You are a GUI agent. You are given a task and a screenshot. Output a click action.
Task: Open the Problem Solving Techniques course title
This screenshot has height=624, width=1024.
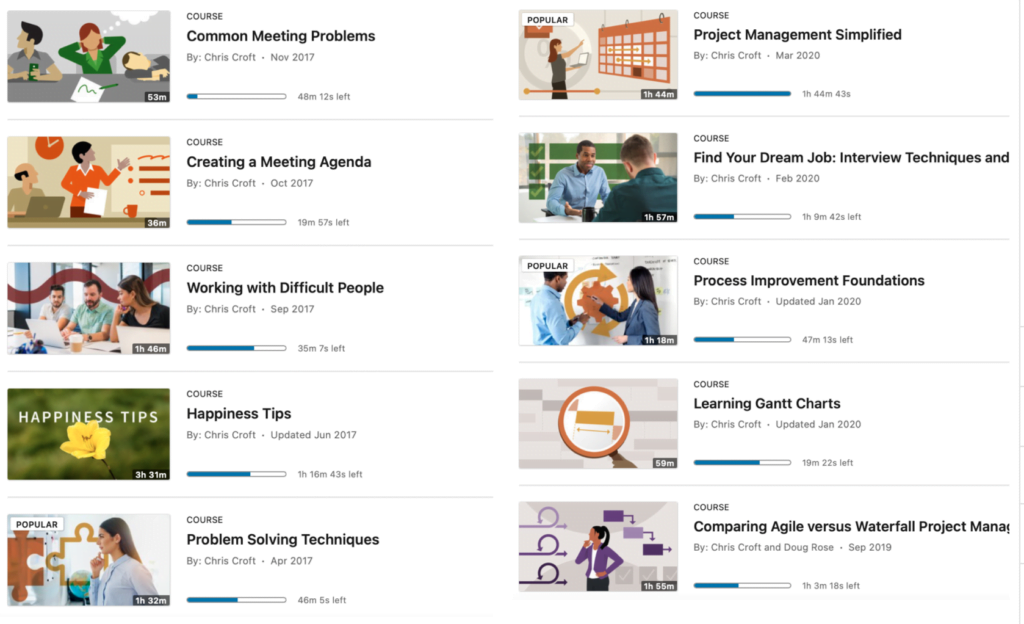coord(282,540)
